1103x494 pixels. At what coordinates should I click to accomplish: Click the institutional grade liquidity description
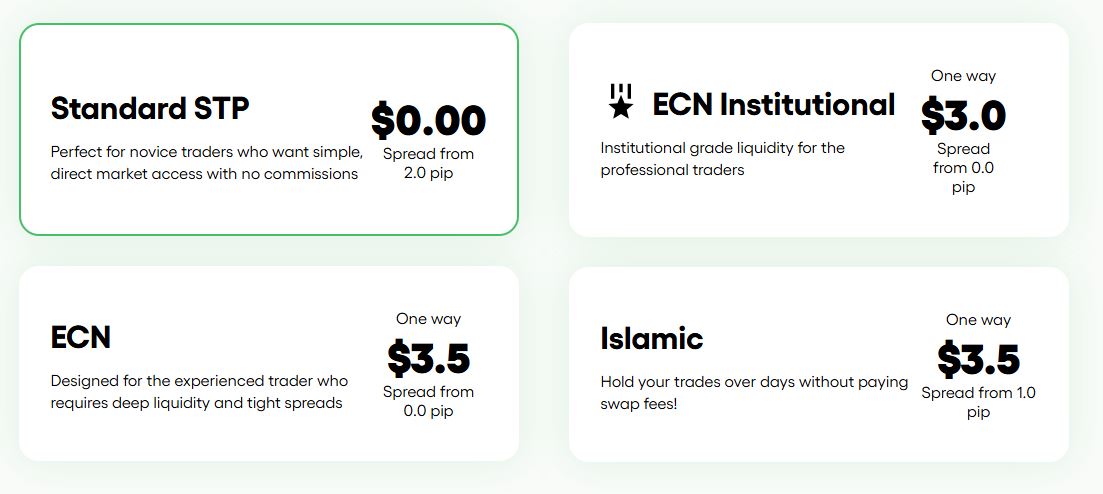pyautogui.click(x=723, y=159)
